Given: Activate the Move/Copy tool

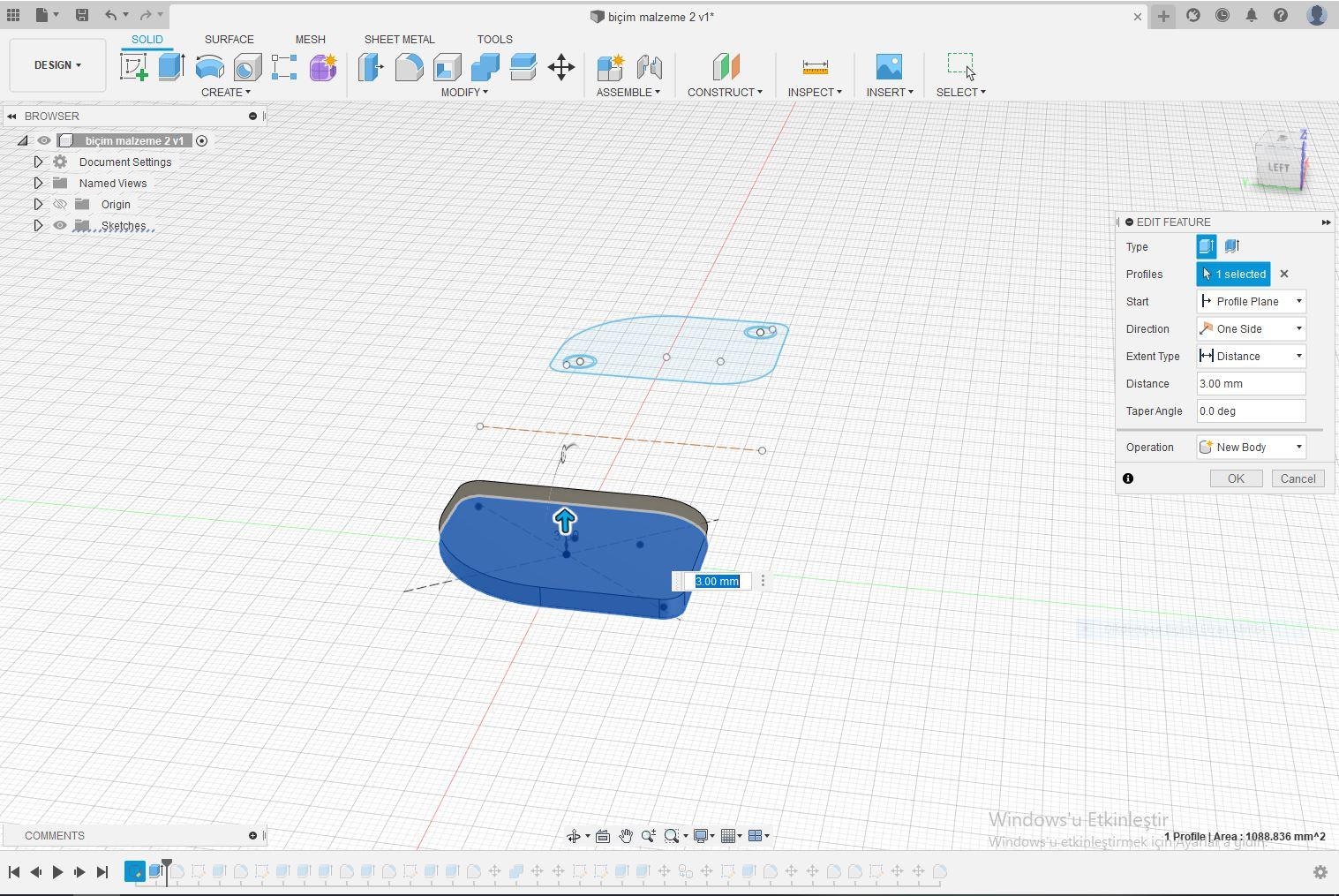Looking at the screenshot, I should click(x=561, y=67).
